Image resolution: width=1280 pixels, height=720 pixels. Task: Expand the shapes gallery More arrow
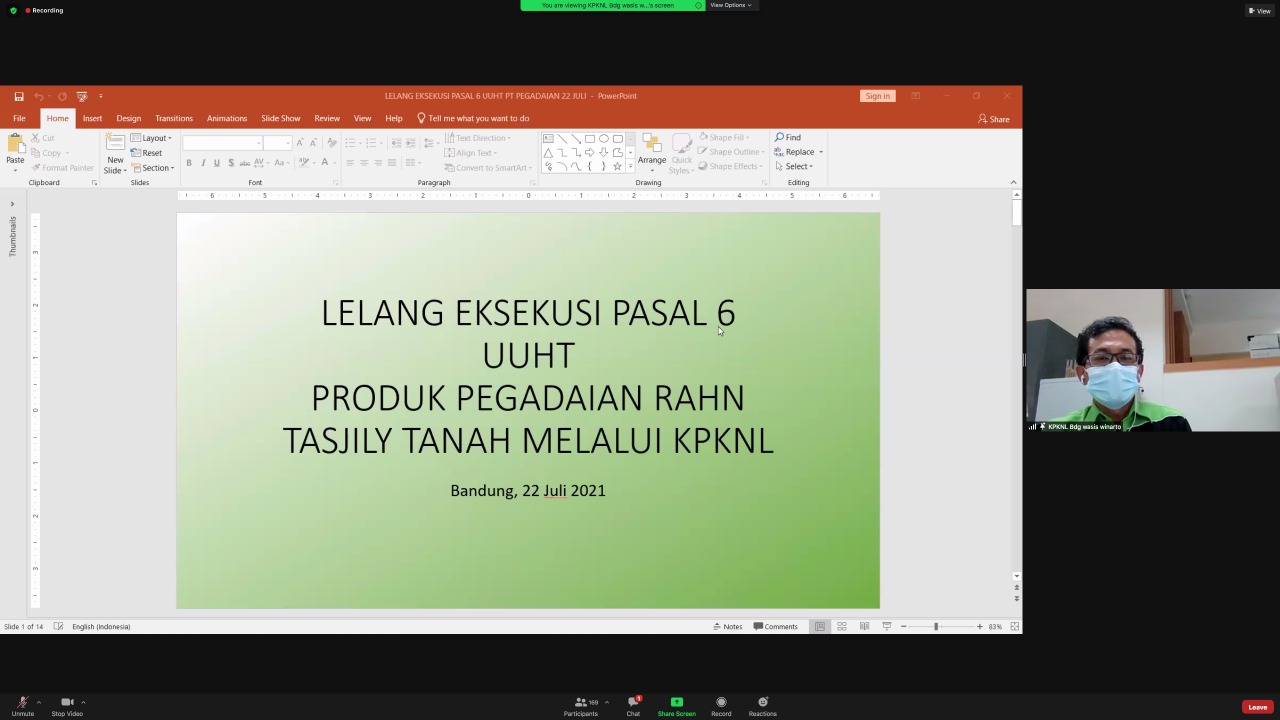click(630, 167)
